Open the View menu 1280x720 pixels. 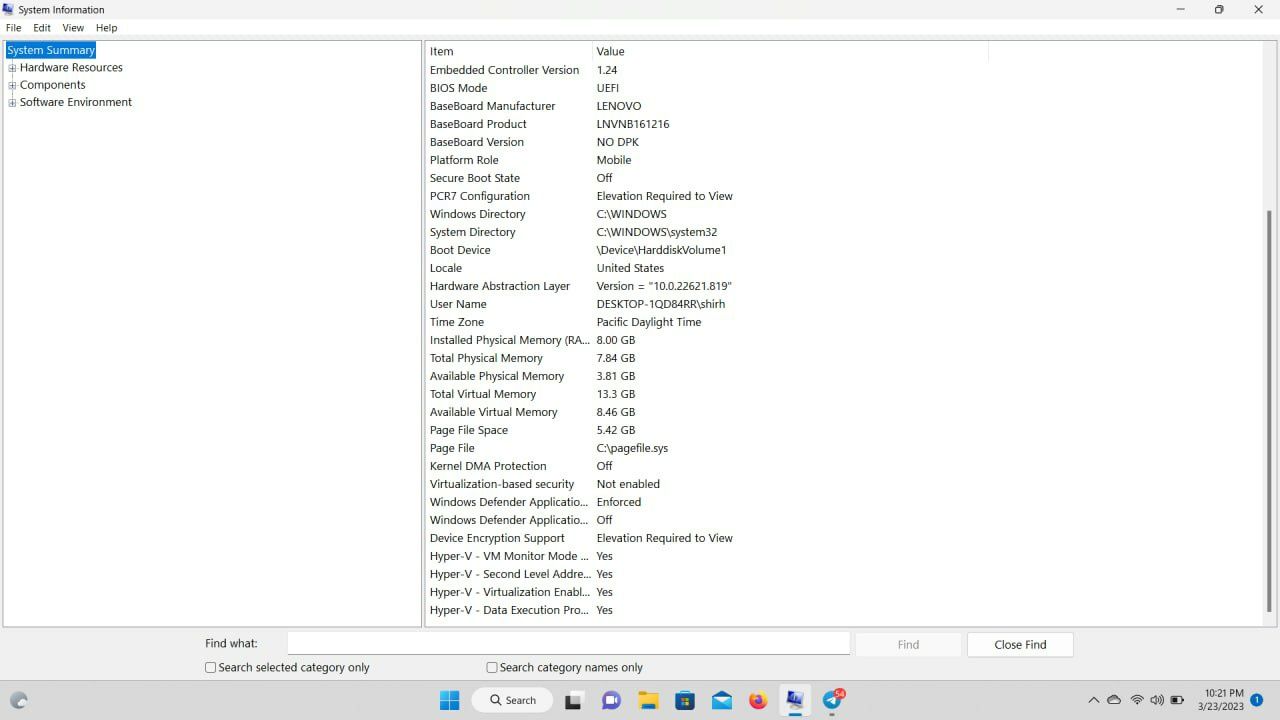73,28
